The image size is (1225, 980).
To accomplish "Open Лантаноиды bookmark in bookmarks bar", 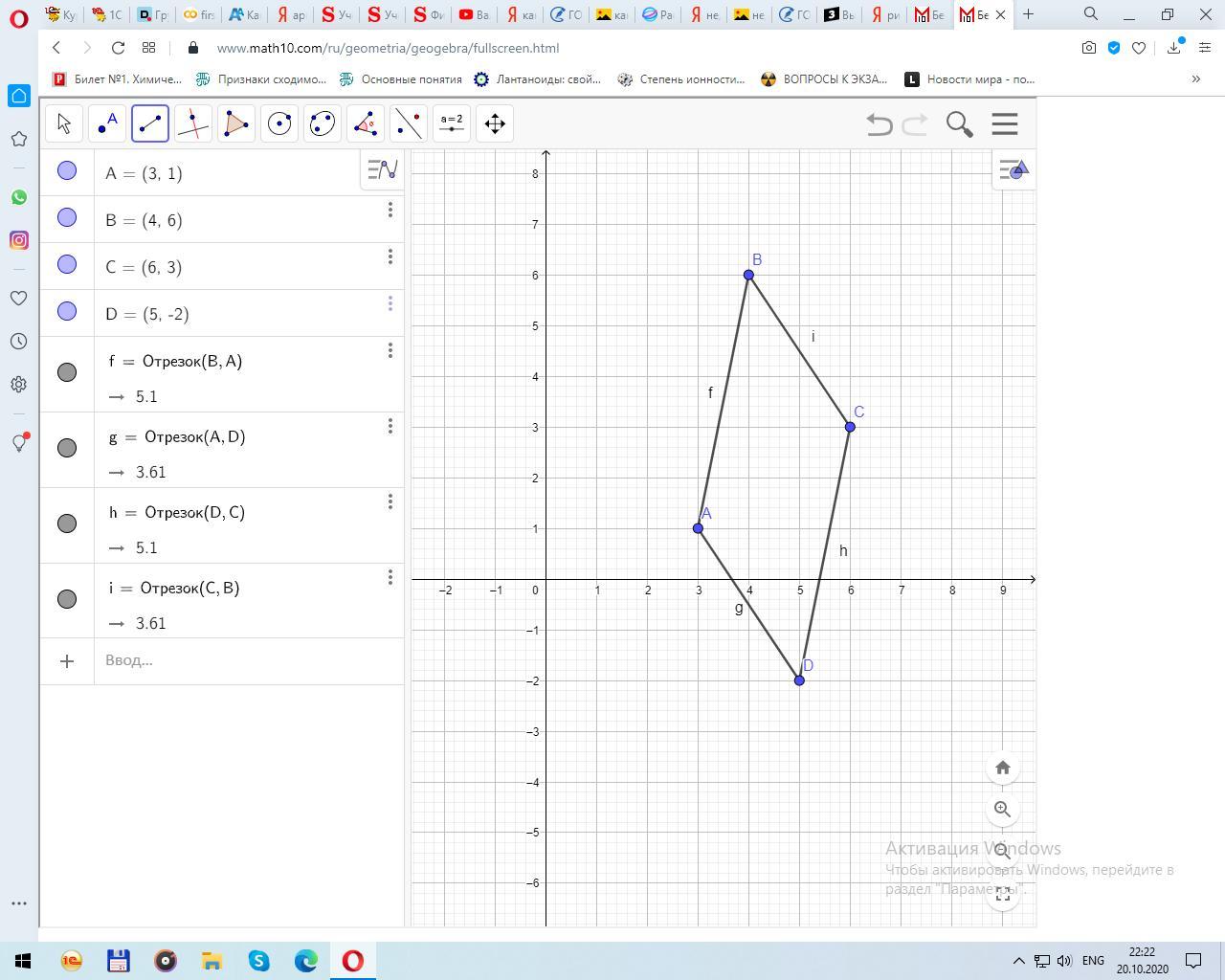I will pos(538,79).
